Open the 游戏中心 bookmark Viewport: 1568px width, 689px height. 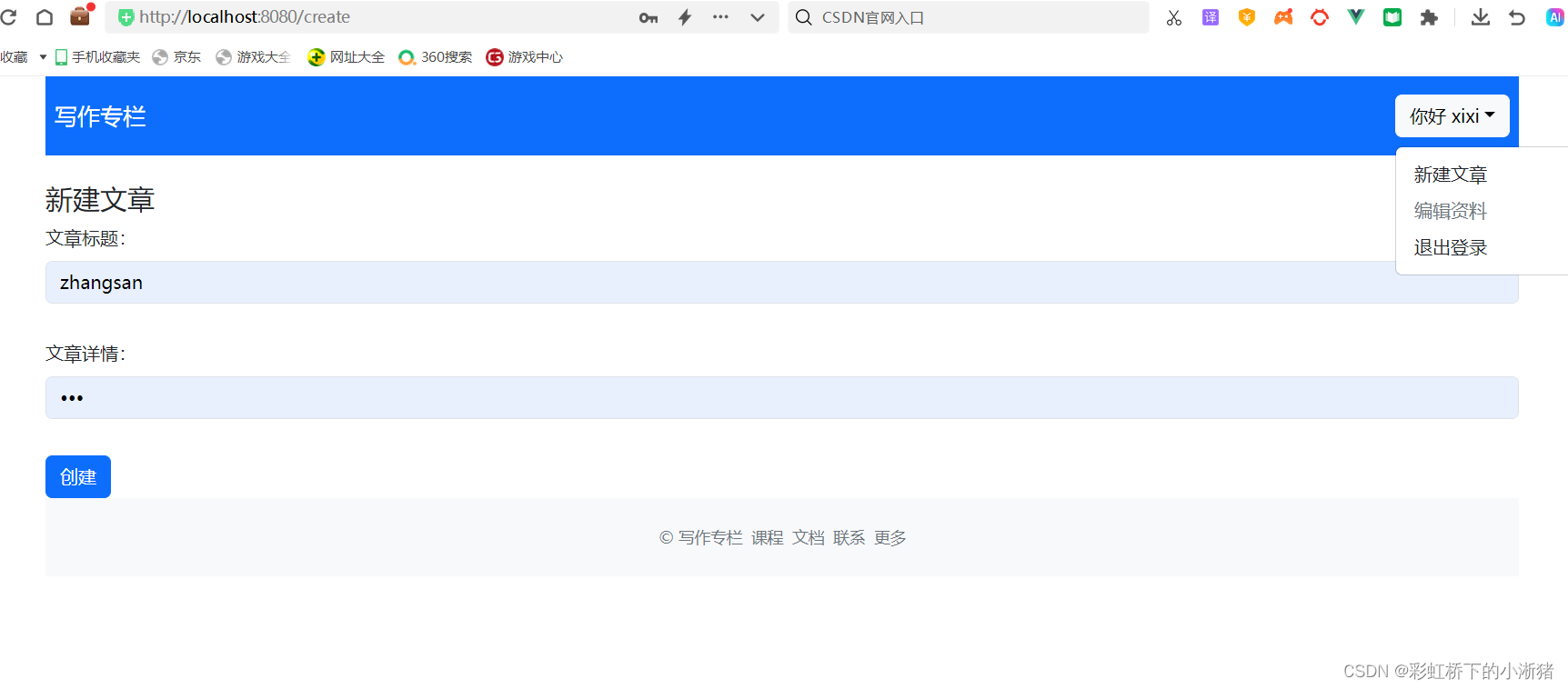coord(524,57)
